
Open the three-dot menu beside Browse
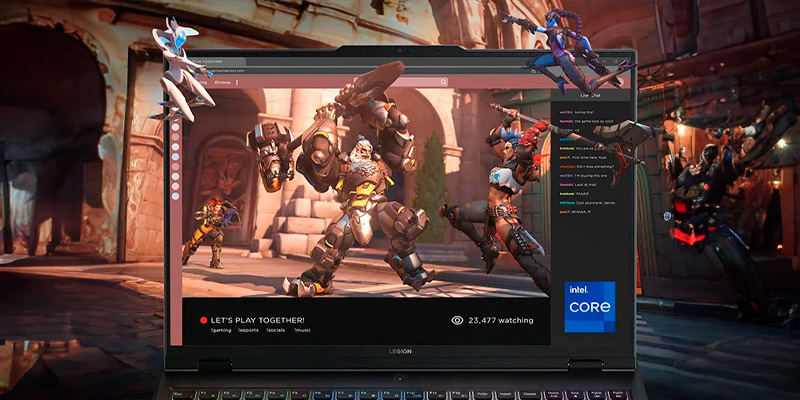(x=237, y=82)
